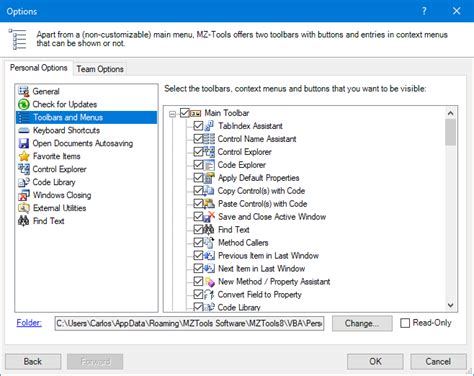Click the folder path input field

pos(189,323)
